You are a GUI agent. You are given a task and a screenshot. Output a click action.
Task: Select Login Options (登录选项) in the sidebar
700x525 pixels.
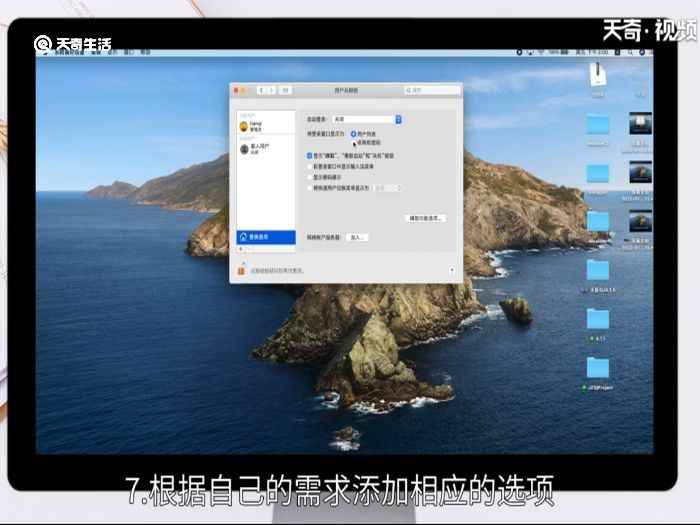coord(266,237)
